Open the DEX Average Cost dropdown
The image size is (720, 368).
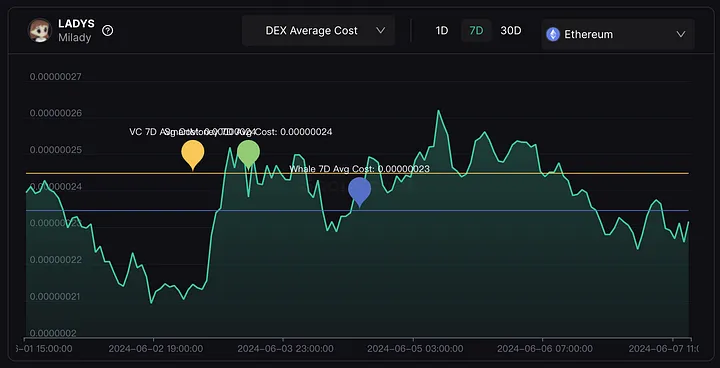318,31
